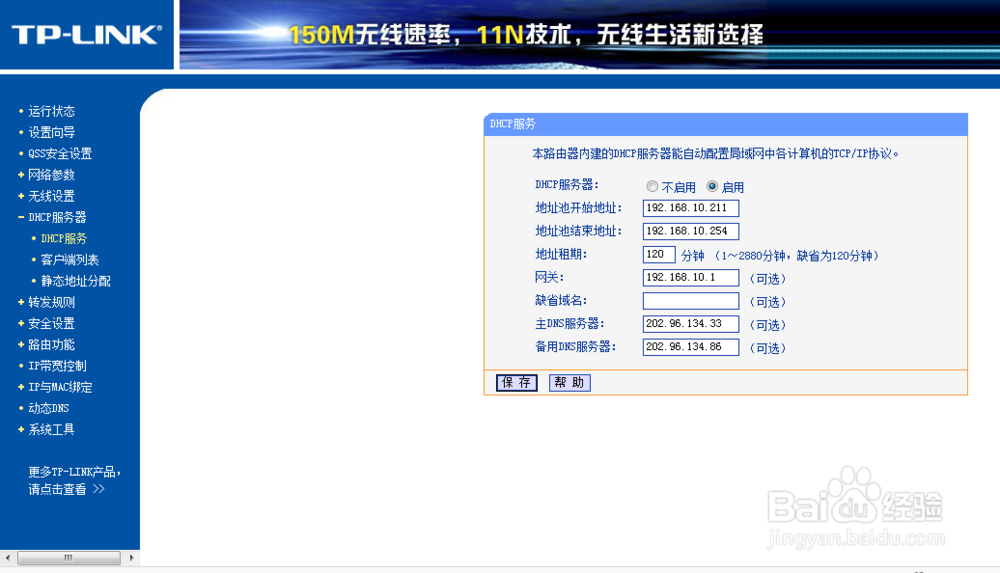Open the 客户端列表 submenu item
This screenshot has width=1000, height=573.
point(70,260)
